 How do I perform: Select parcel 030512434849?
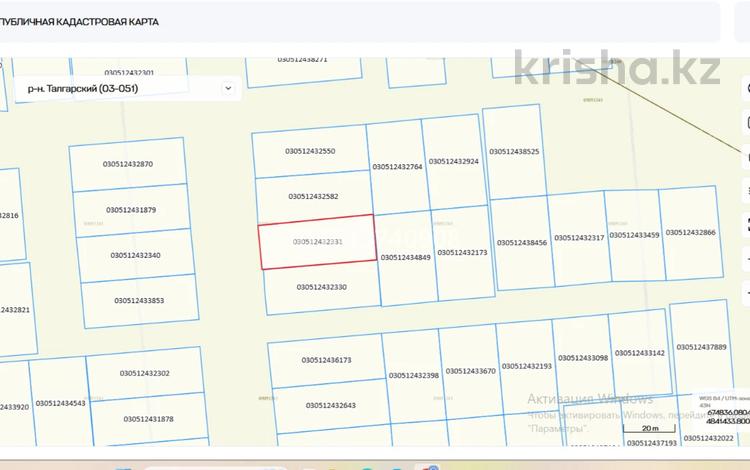point(406,257)
